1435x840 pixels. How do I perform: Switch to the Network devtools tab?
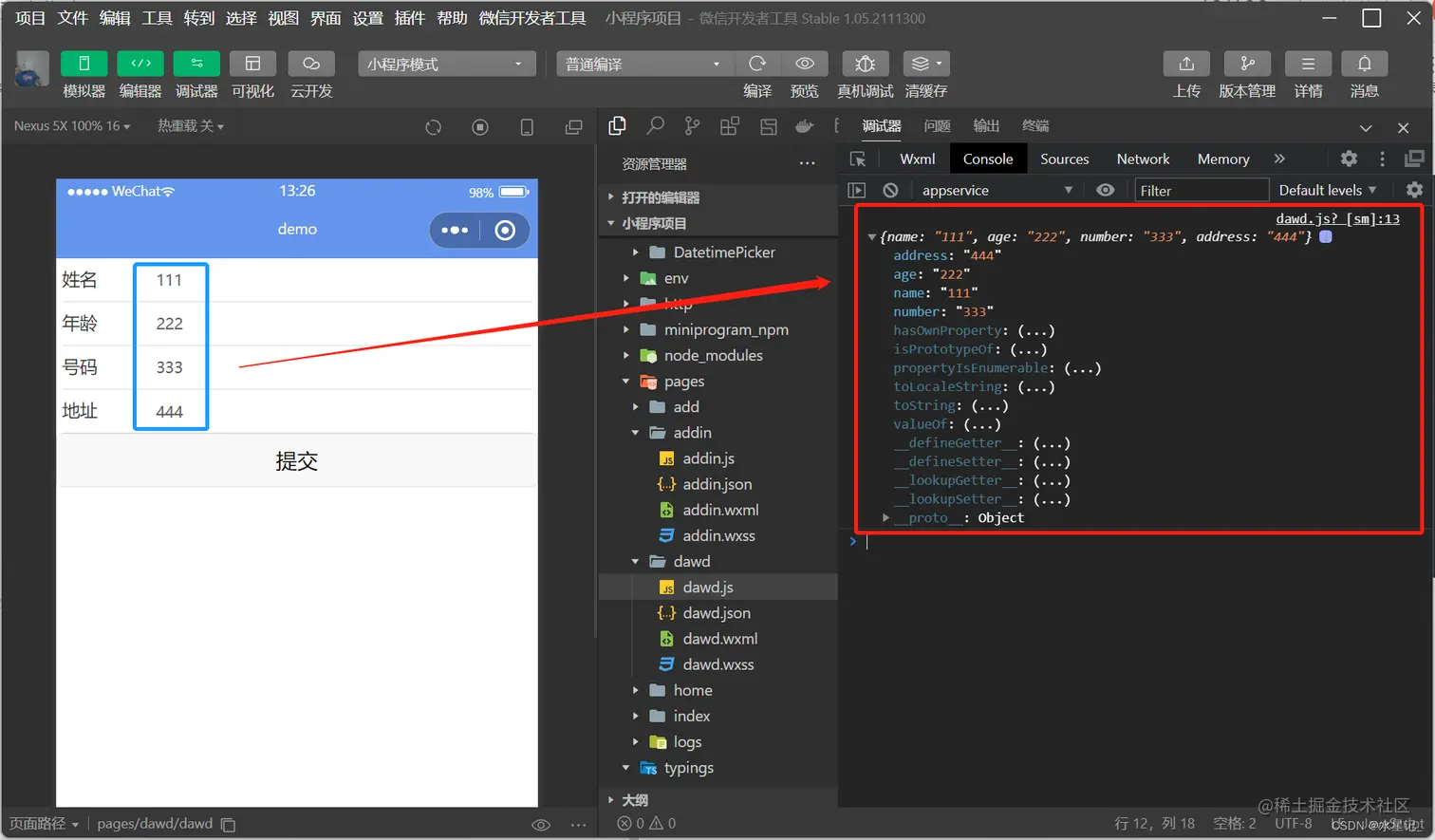[1143, 159]
